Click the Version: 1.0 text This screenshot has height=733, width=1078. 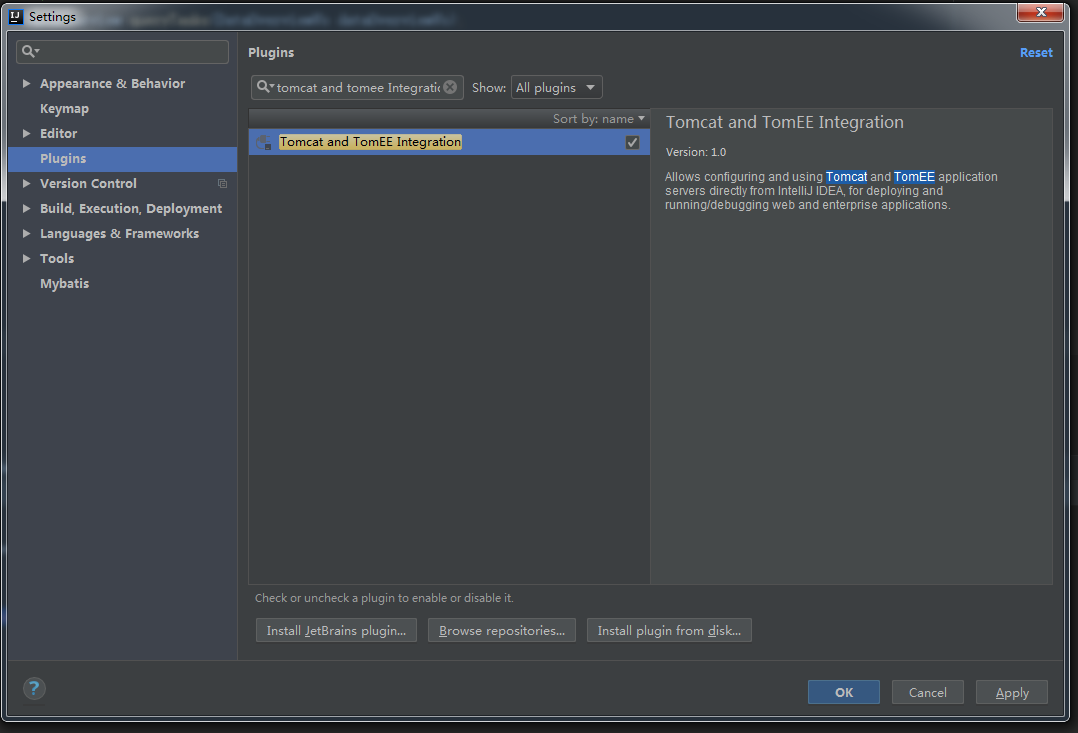pos(696,152)
